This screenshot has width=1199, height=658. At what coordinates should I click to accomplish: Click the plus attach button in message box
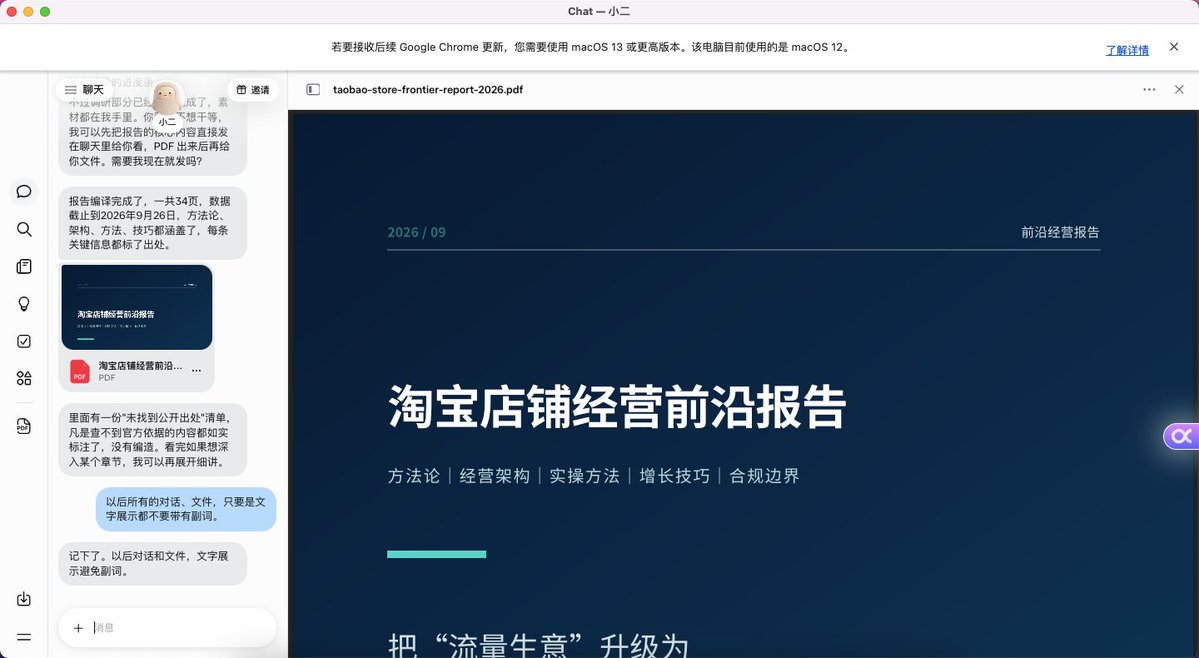pyautogui.click(x=78, y=628)
